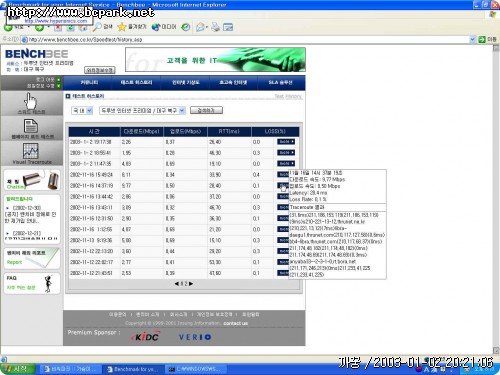Click detail button for row 2003-1-2 19:17
This screenshot has height=375, width=500.
click(x=286, y=142)
